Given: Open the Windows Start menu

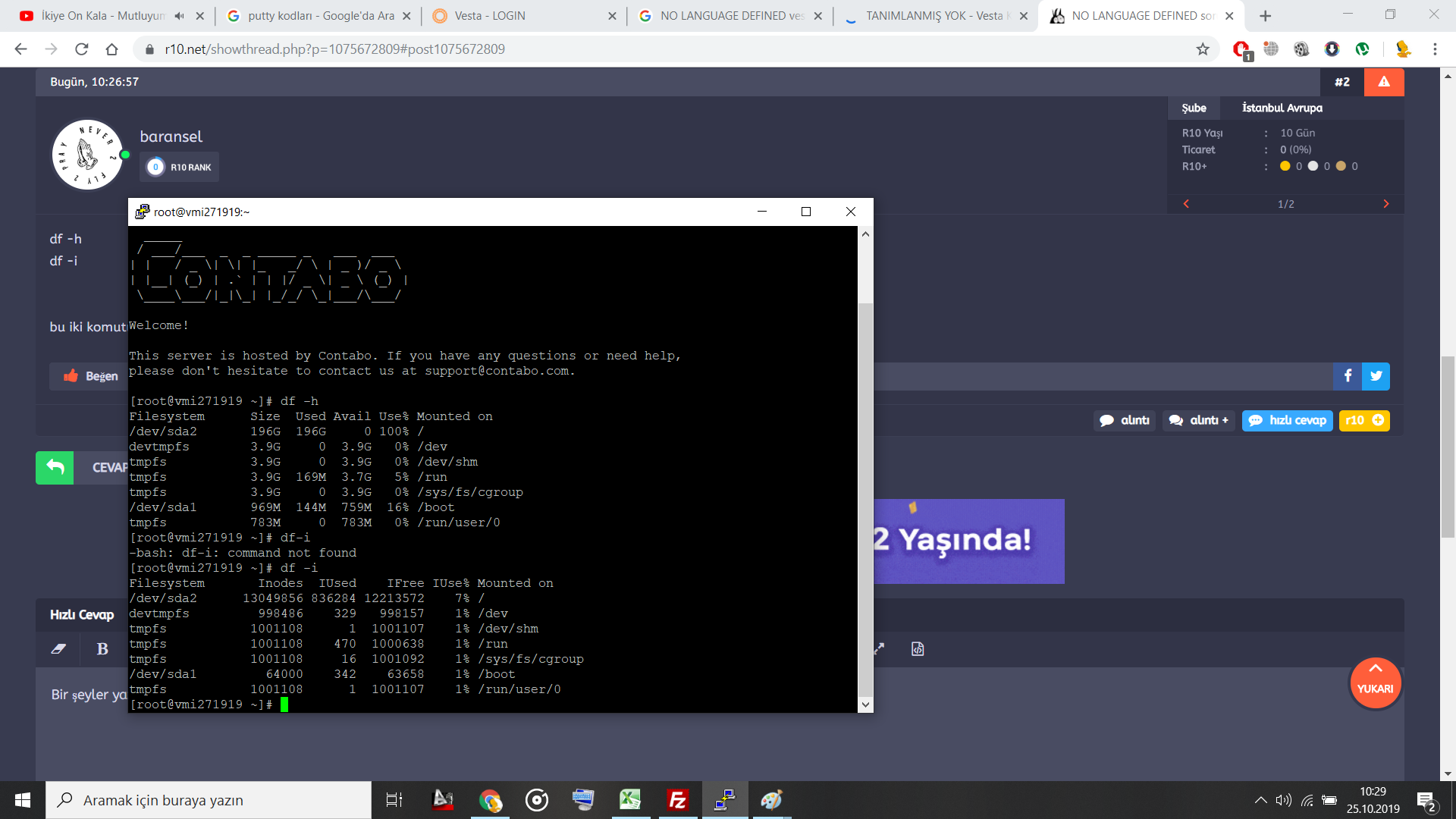Looking at the screenshot, I should (x=23, y=800).
